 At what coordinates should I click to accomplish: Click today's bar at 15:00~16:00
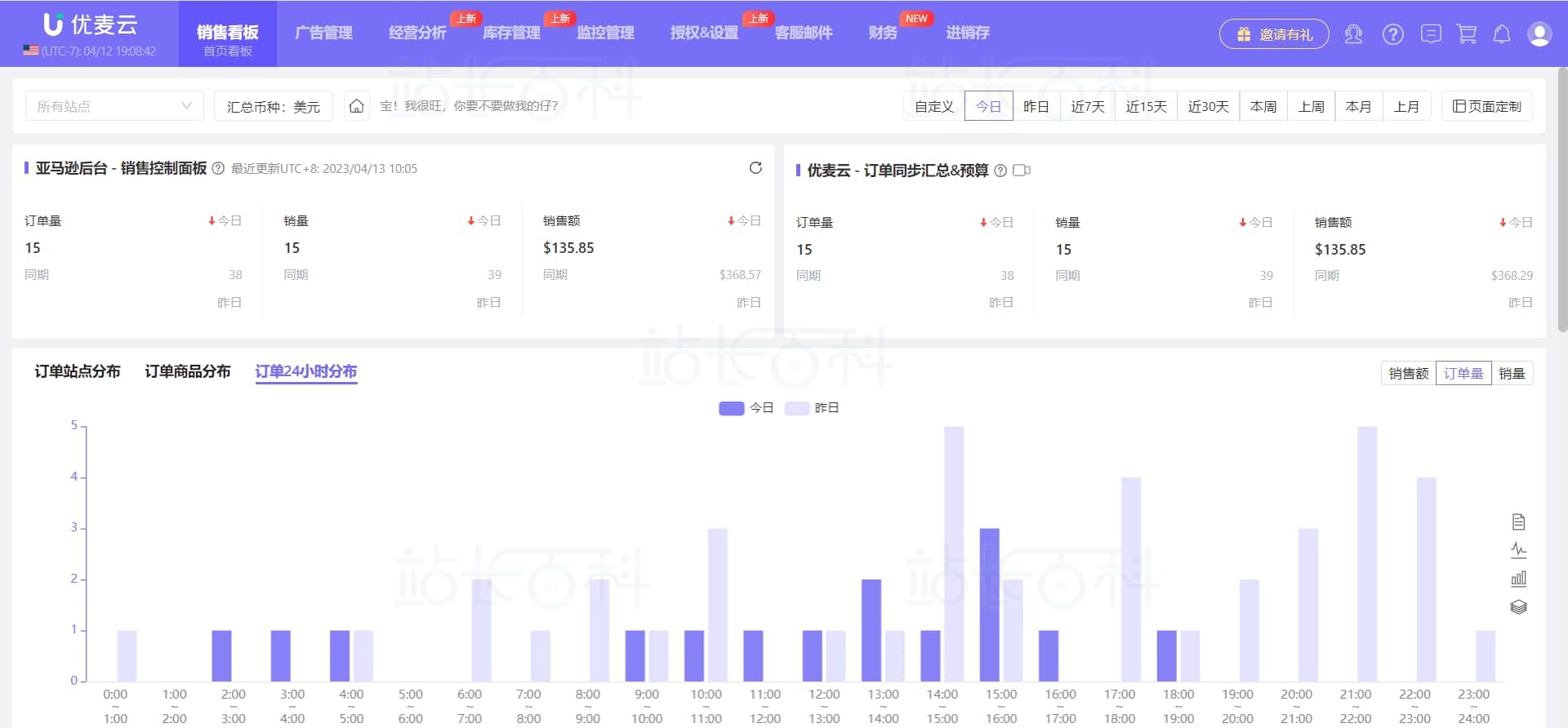(989, 605)
